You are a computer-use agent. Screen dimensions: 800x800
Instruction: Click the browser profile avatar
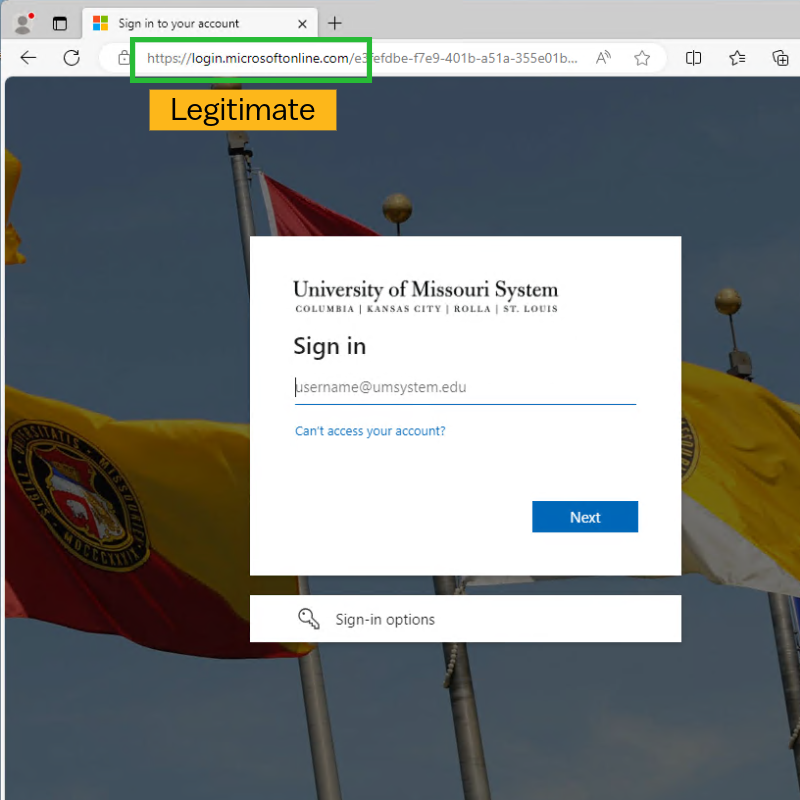pyautogui.click(x=22, y=22)
